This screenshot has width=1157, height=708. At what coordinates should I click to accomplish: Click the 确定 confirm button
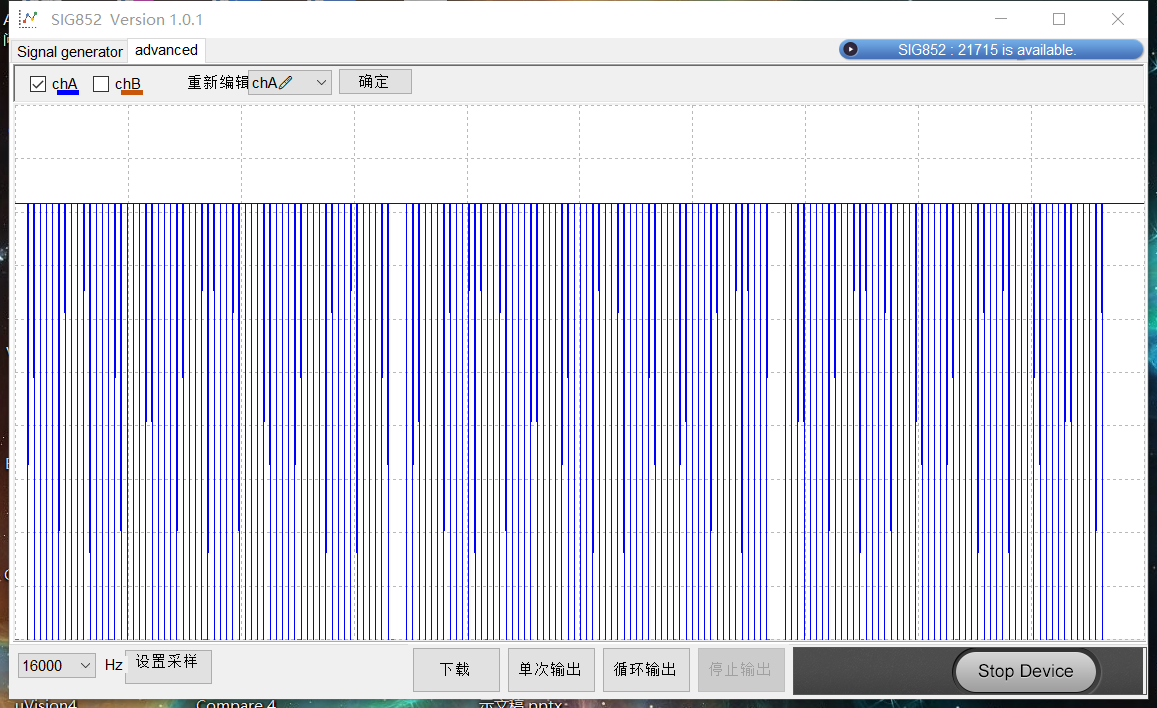tap(375, 82)
